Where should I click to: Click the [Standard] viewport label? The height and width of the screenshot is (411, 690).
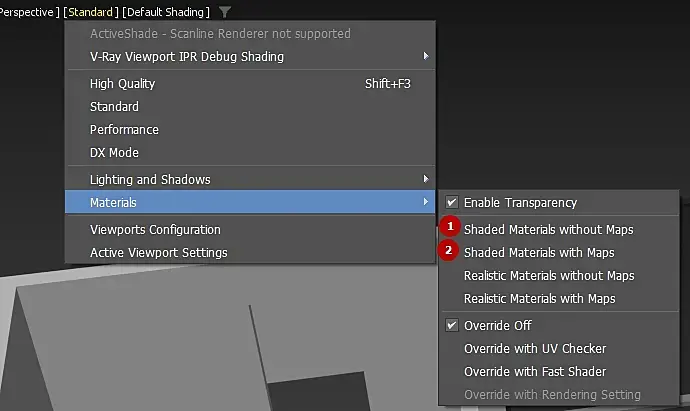click(90, 12)
